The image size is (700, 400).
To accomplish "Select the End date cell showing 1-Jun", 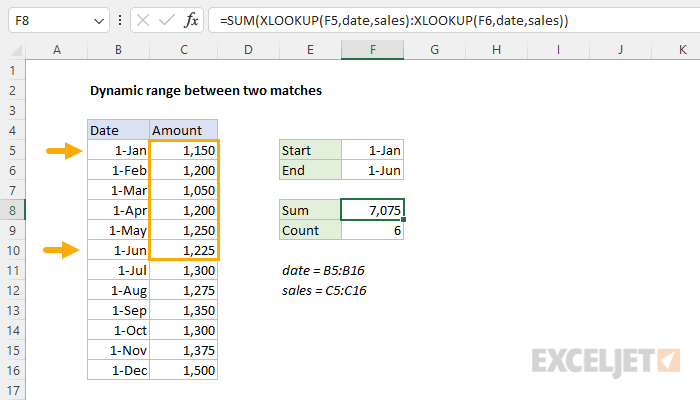I will (x=372, y=170).
